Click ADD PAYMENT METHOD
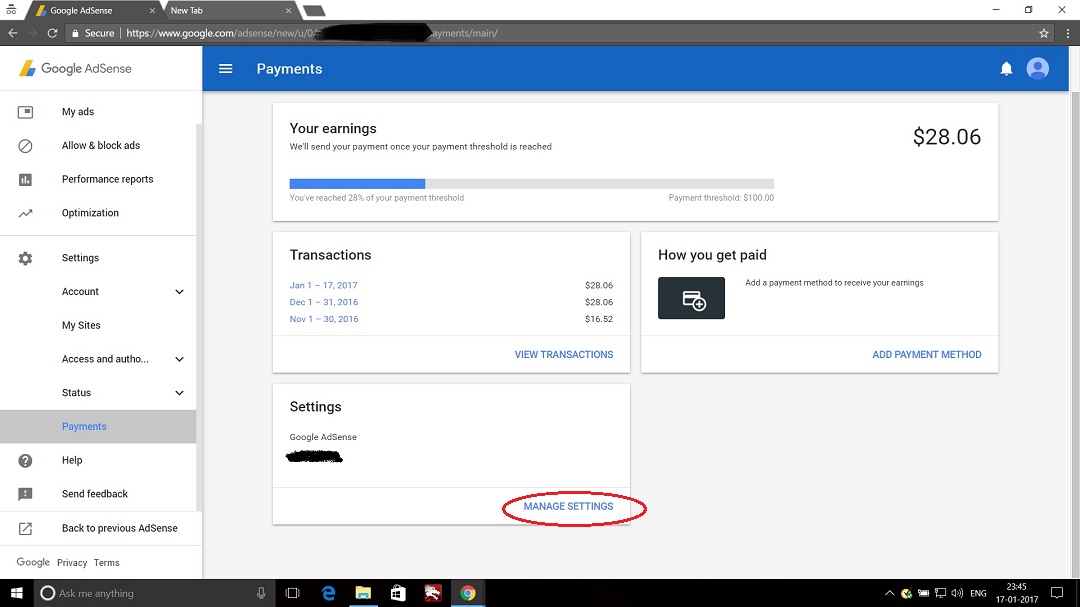The image size is (1080, 607). pyautogui.click(x=926, y=354)
